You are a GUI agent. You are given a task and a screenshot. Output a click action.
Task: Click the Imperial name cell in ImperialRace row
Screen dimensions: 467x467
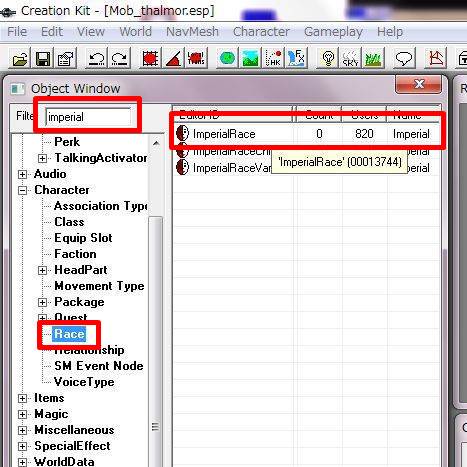click(x=411, y=134)
